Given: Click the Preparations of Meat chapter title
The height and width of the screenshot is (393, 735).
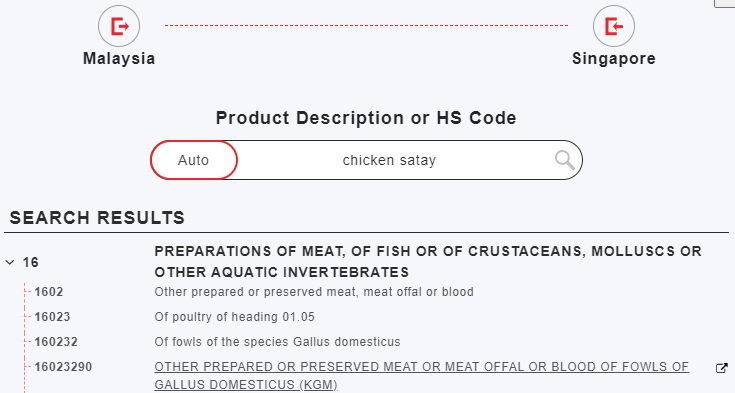Looking at the screenshot, I should (428, 262).
